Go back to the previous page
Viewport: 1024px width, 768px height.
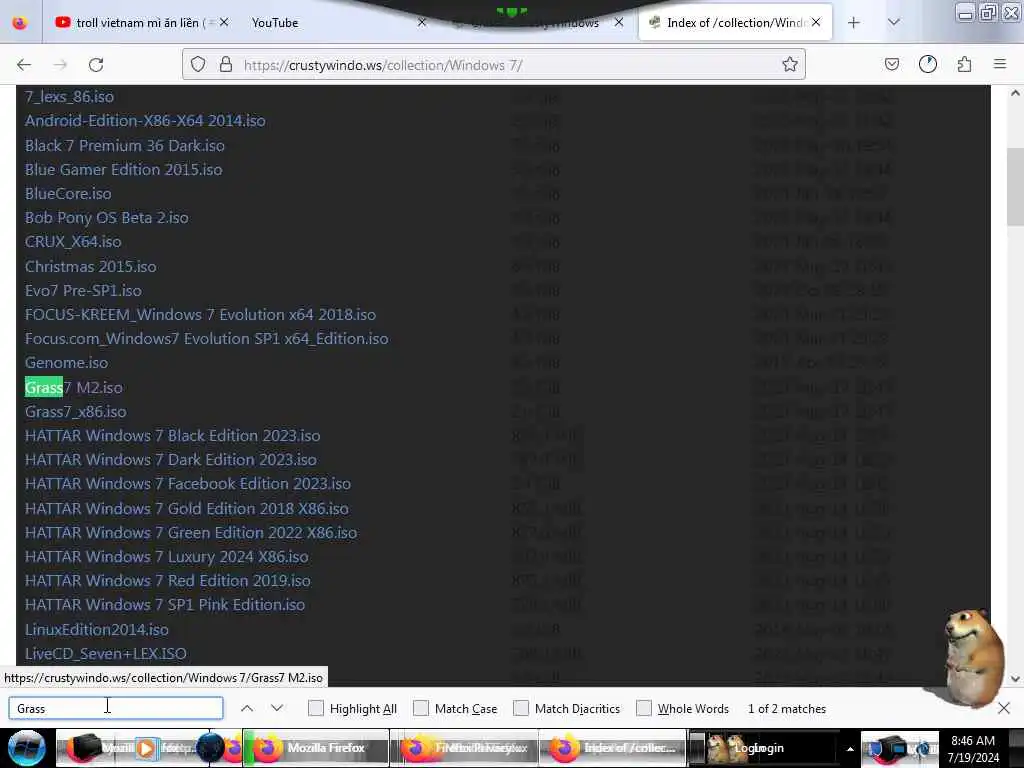click(x=24, y=65)
